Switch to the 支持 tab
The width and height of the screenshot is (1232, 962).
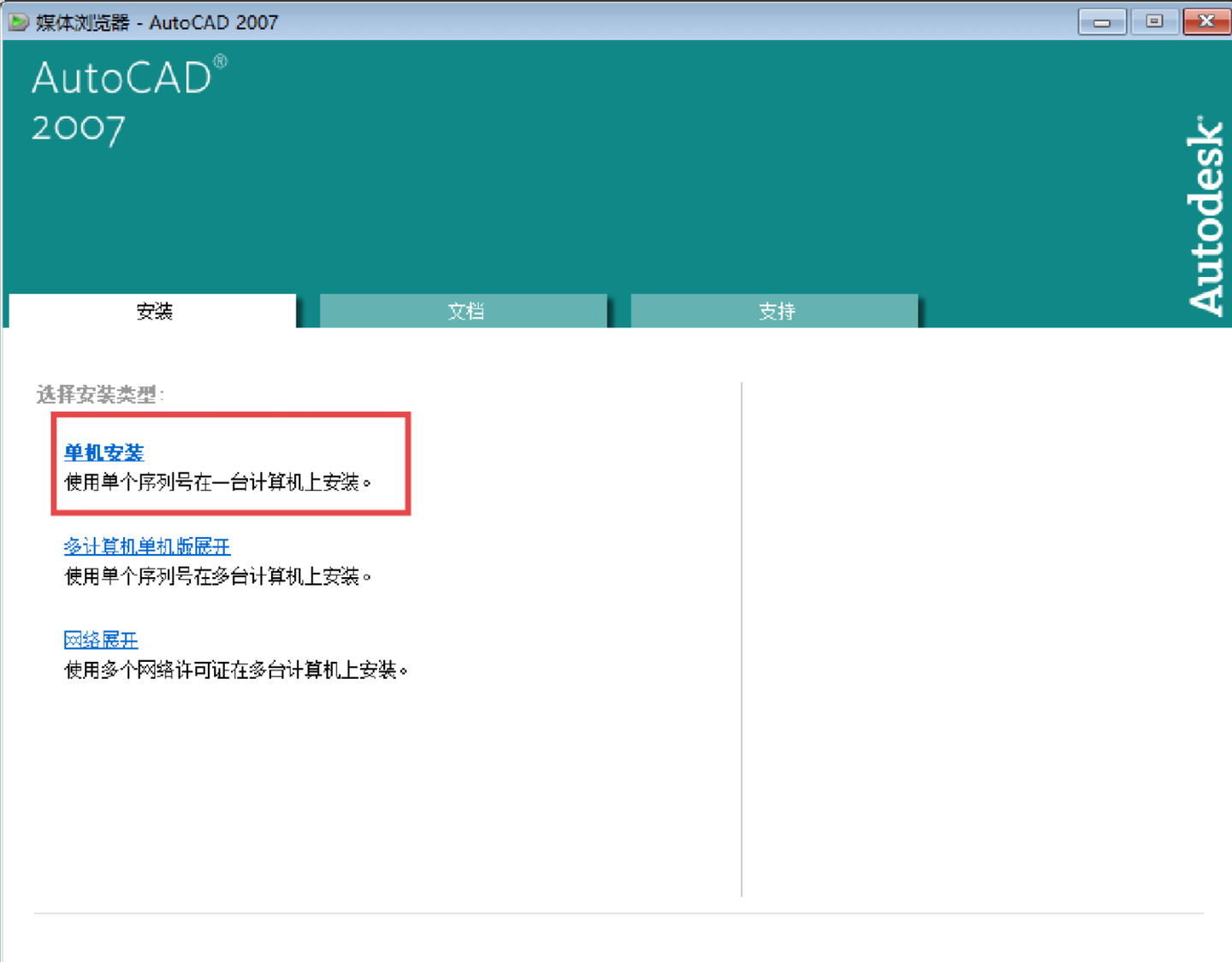(x=773, y=311)
